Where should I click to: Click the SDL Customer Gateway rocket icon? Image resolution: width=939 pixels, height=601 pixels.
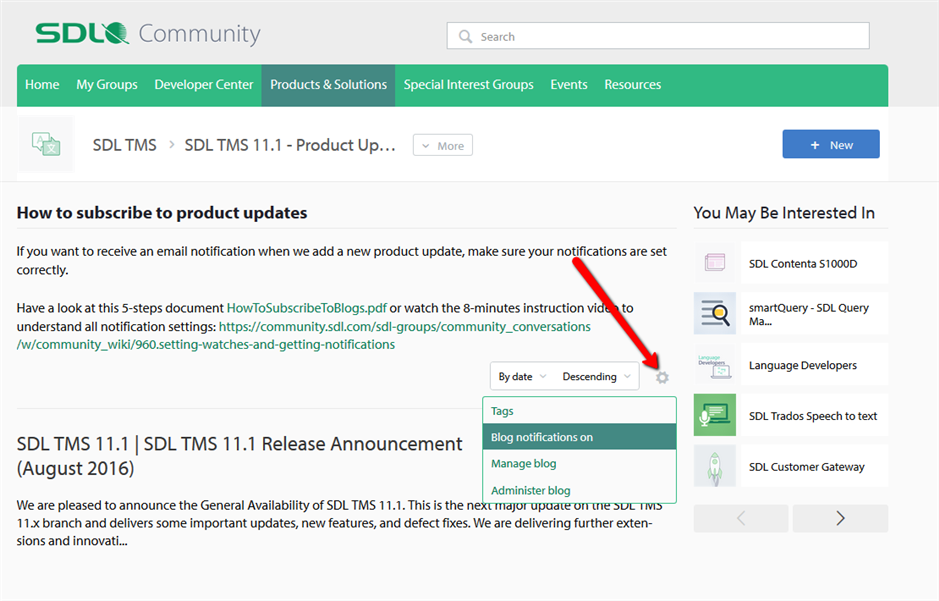click(x=714, y=466)
